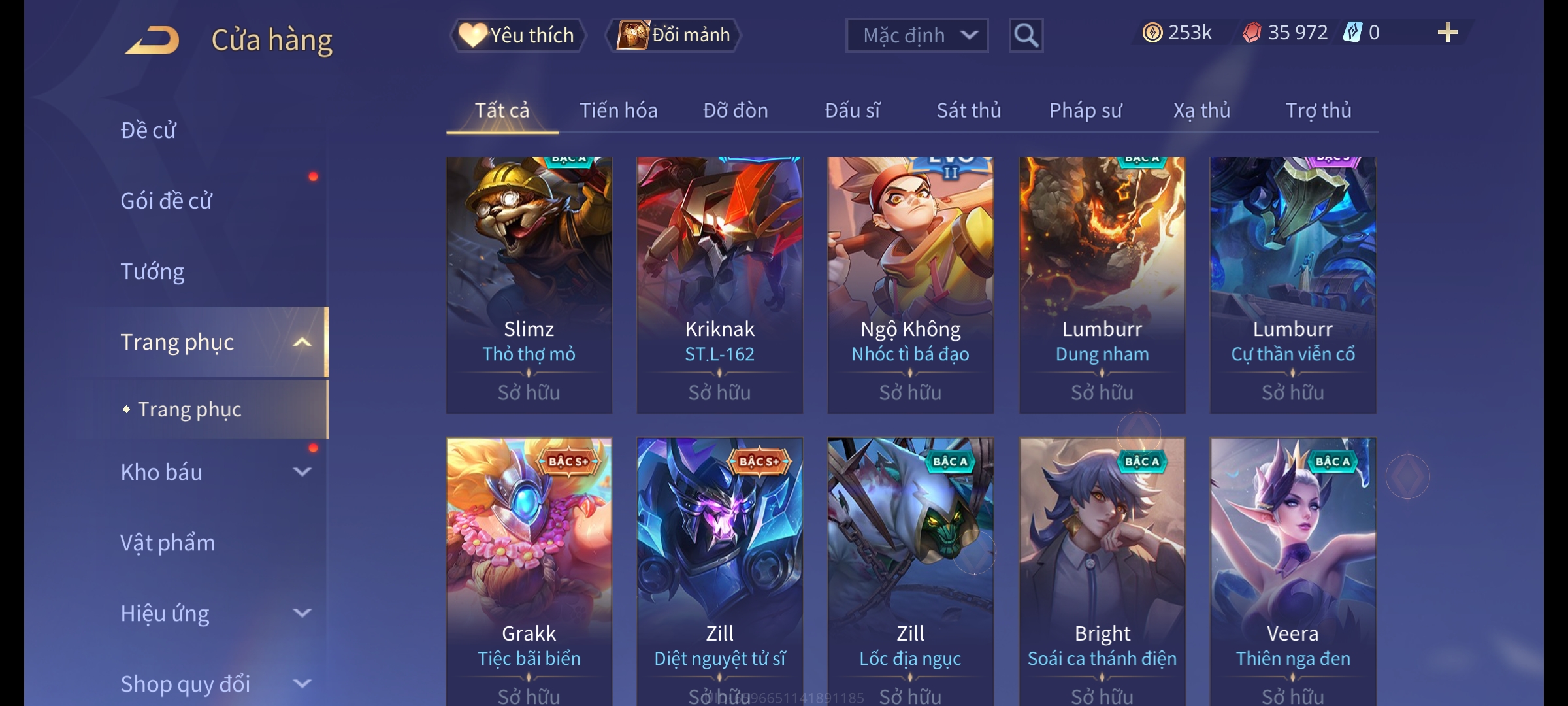Open Đổi mảnh chest exchange
This screenshot has height=706, width=1568.
click(x=674, y=35)
